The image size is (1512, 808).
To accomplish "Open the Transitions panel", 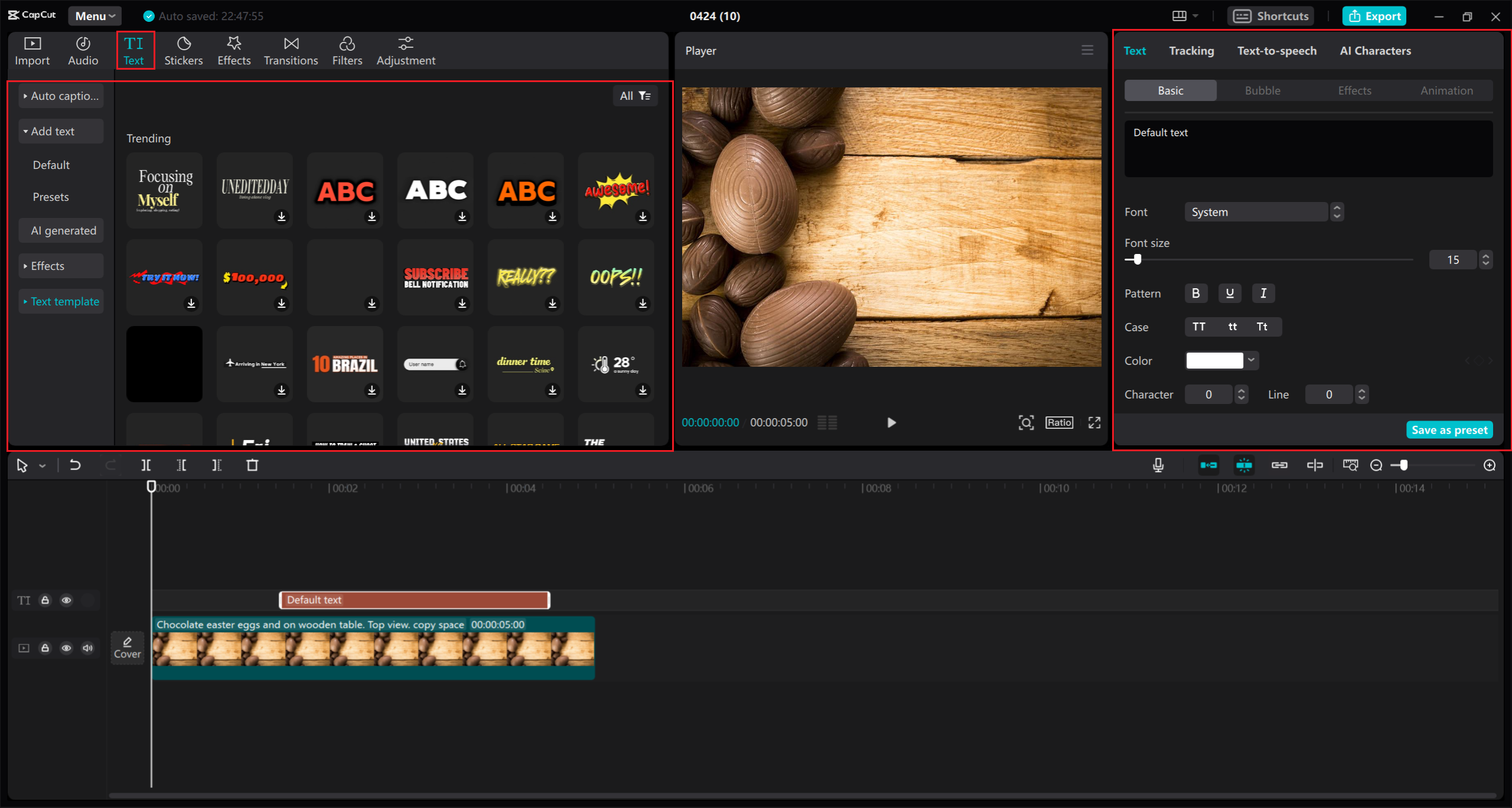I will pyautogui.click(x=291, y=50).
